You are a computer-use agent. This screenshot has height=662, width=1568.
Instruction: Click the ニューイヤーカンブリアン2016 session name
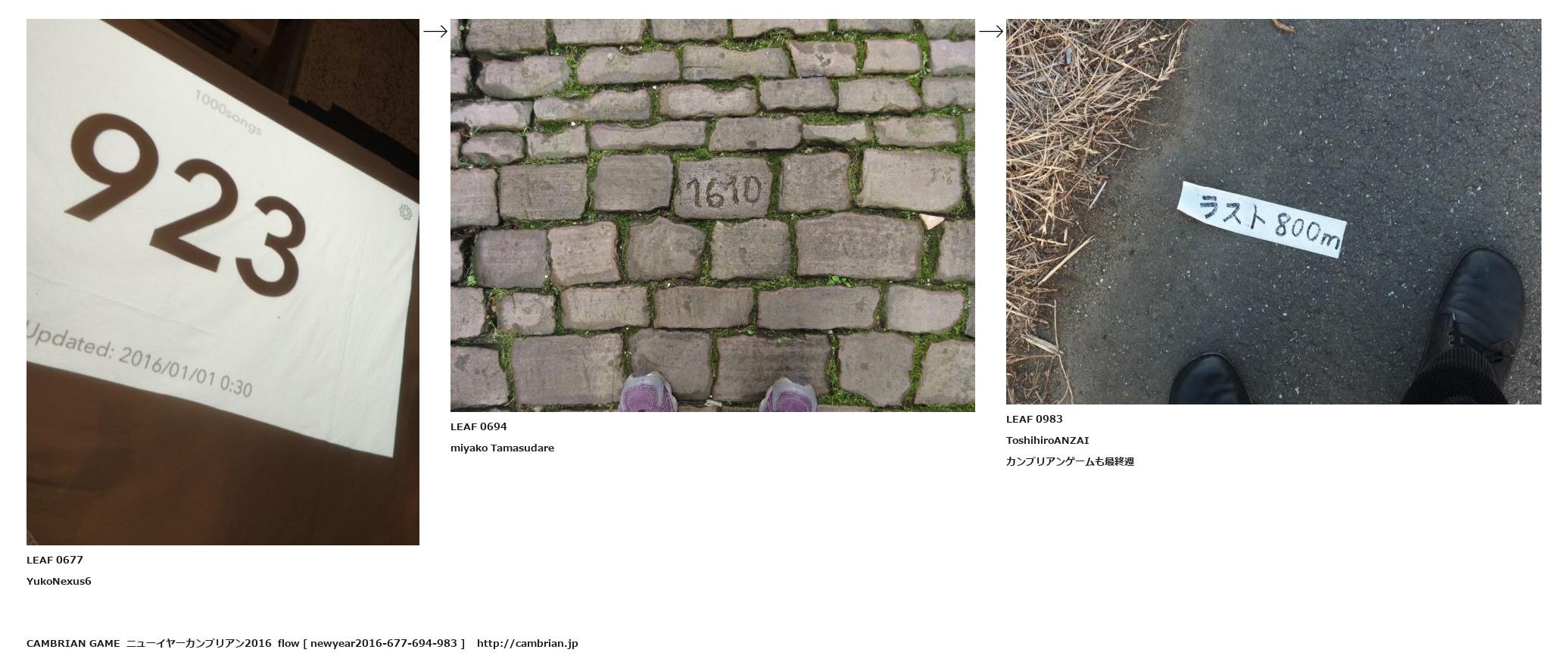[198, 643]
